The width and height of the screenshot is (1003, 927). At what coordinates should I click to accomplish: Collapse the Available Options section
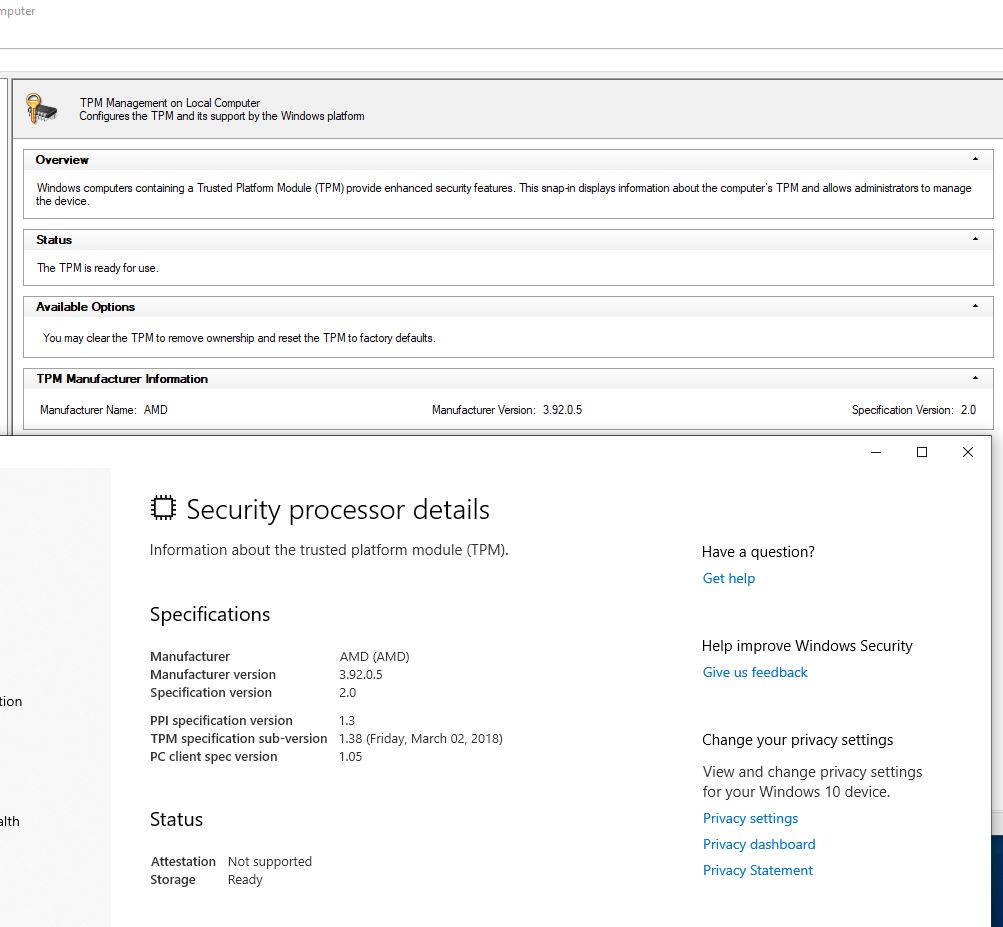(975, 306)
